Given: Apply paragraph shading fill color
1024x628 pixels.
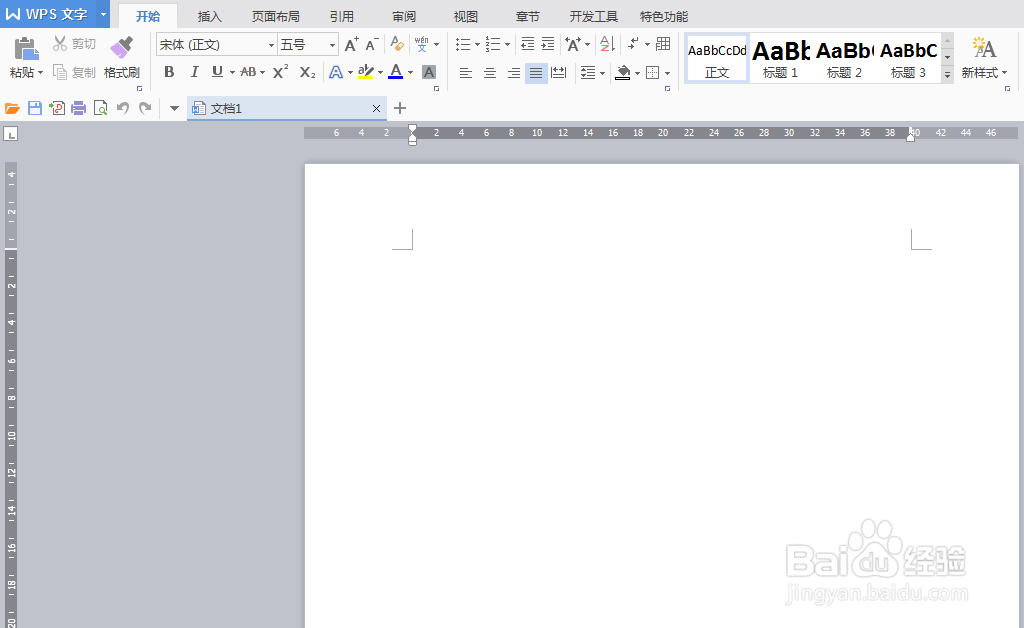Looking at the screenshot, I should coord(623,72).
